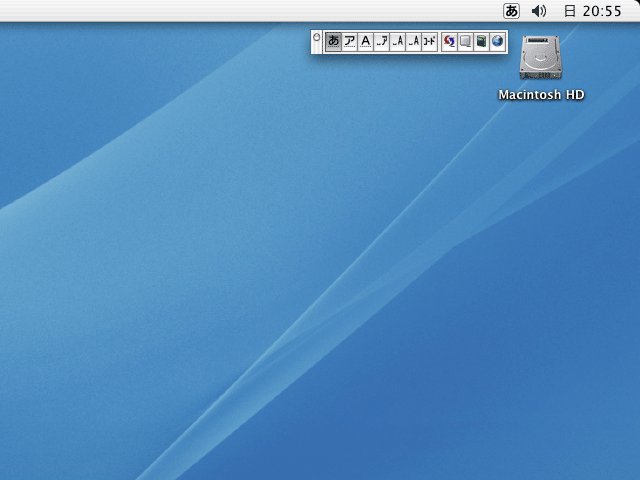Click the input palette's left grip strip
Image resolution: width=640 pixels, height=480 pixels.
pyautogui.click(x=317, y=47)
